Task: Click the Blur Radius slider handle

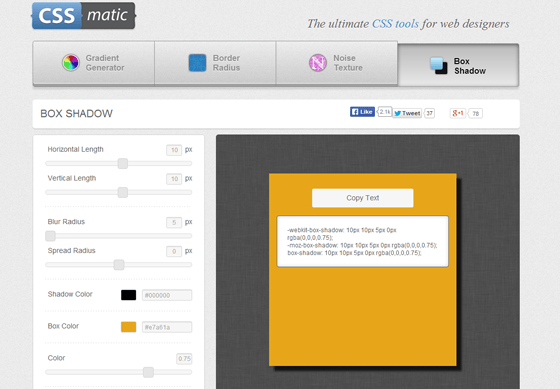Action: [x=50, y=236]
